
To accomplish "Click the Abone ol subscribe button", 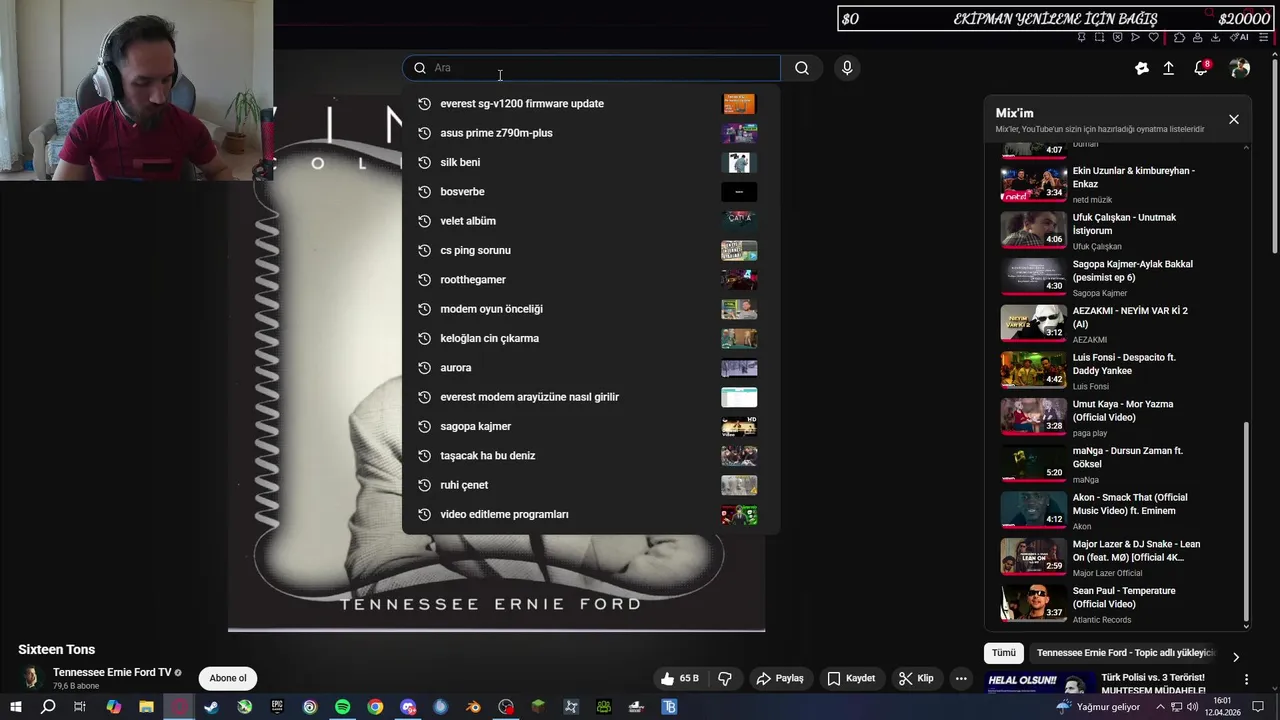I will 228,678.
